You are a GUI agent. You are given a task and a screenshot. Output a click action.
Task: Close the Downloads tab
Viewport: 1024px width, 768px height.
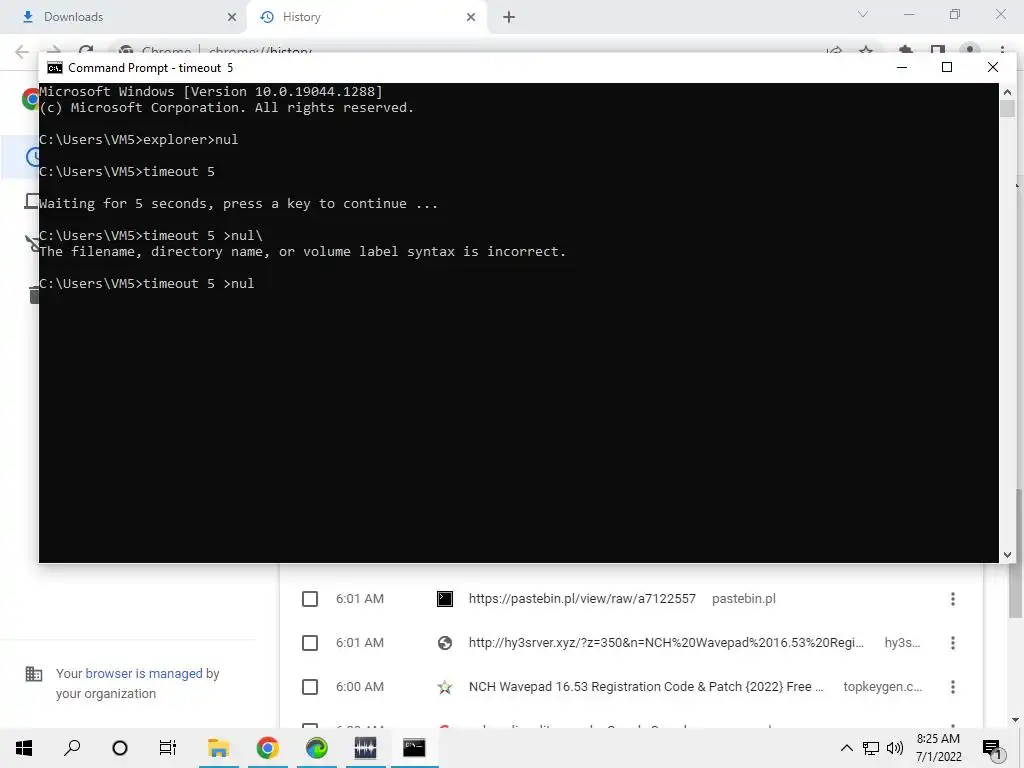coord(232,17)
